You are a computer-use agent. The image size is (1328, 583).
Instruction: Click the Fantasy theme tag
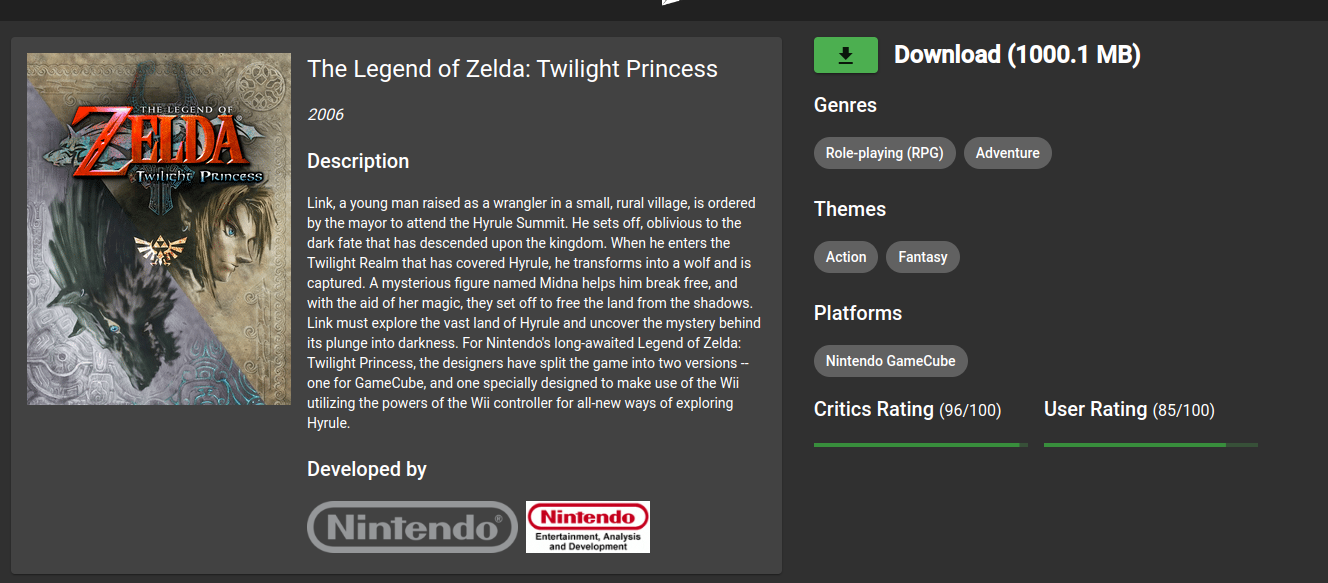(x=922, y=257)
